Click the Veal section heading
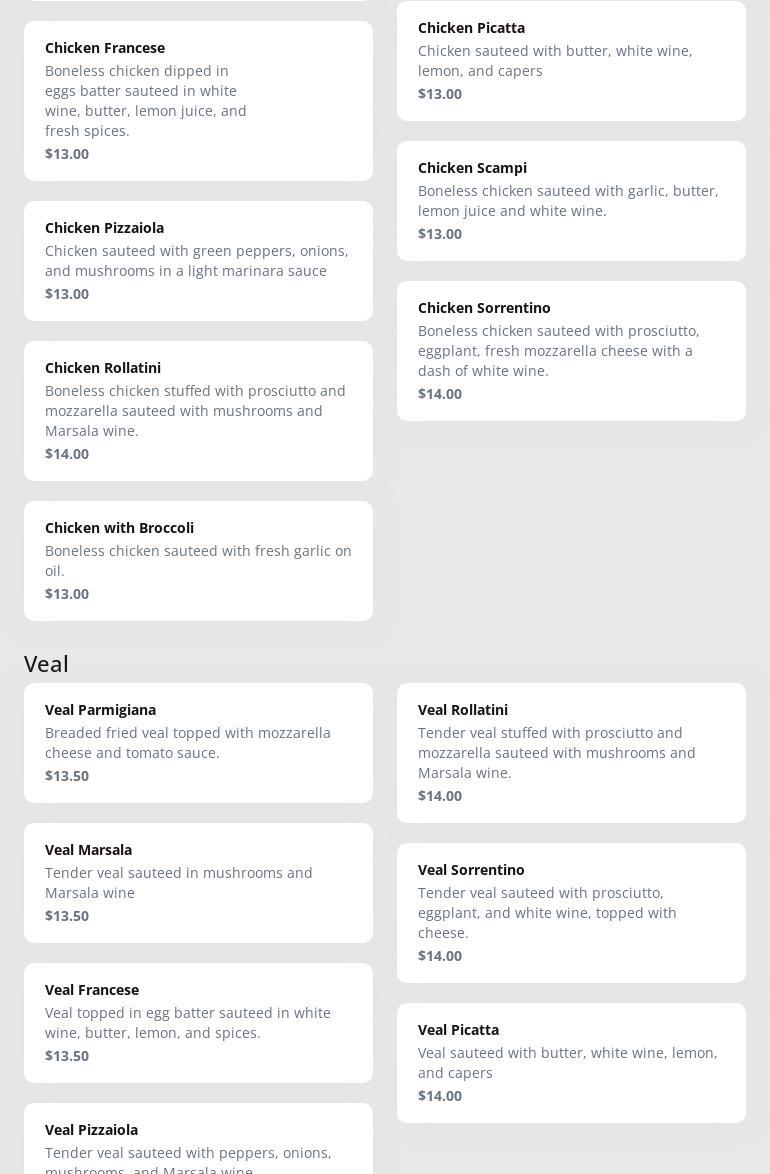This screenshot has height=1174, width=770. click(x=47, y=664)
